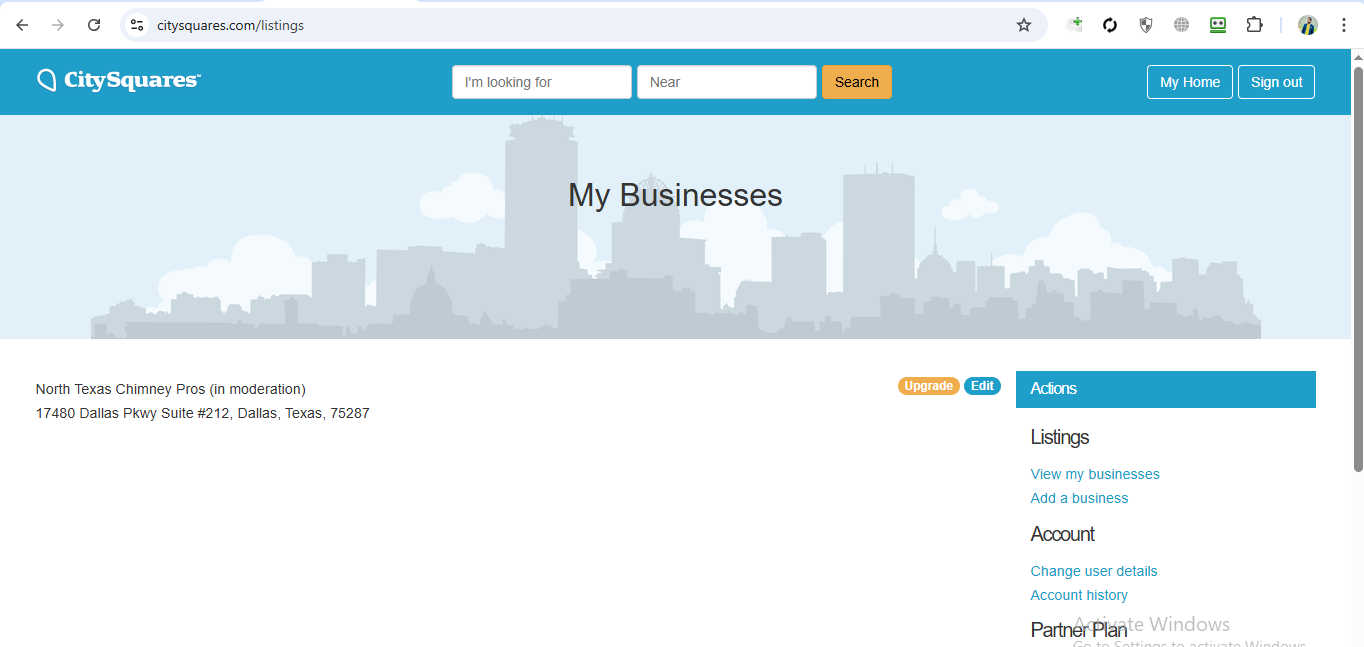This screenshot has height=647, width=1364.
Task: Open the Extensions puzzle-piece menu
Action: 1254,25
